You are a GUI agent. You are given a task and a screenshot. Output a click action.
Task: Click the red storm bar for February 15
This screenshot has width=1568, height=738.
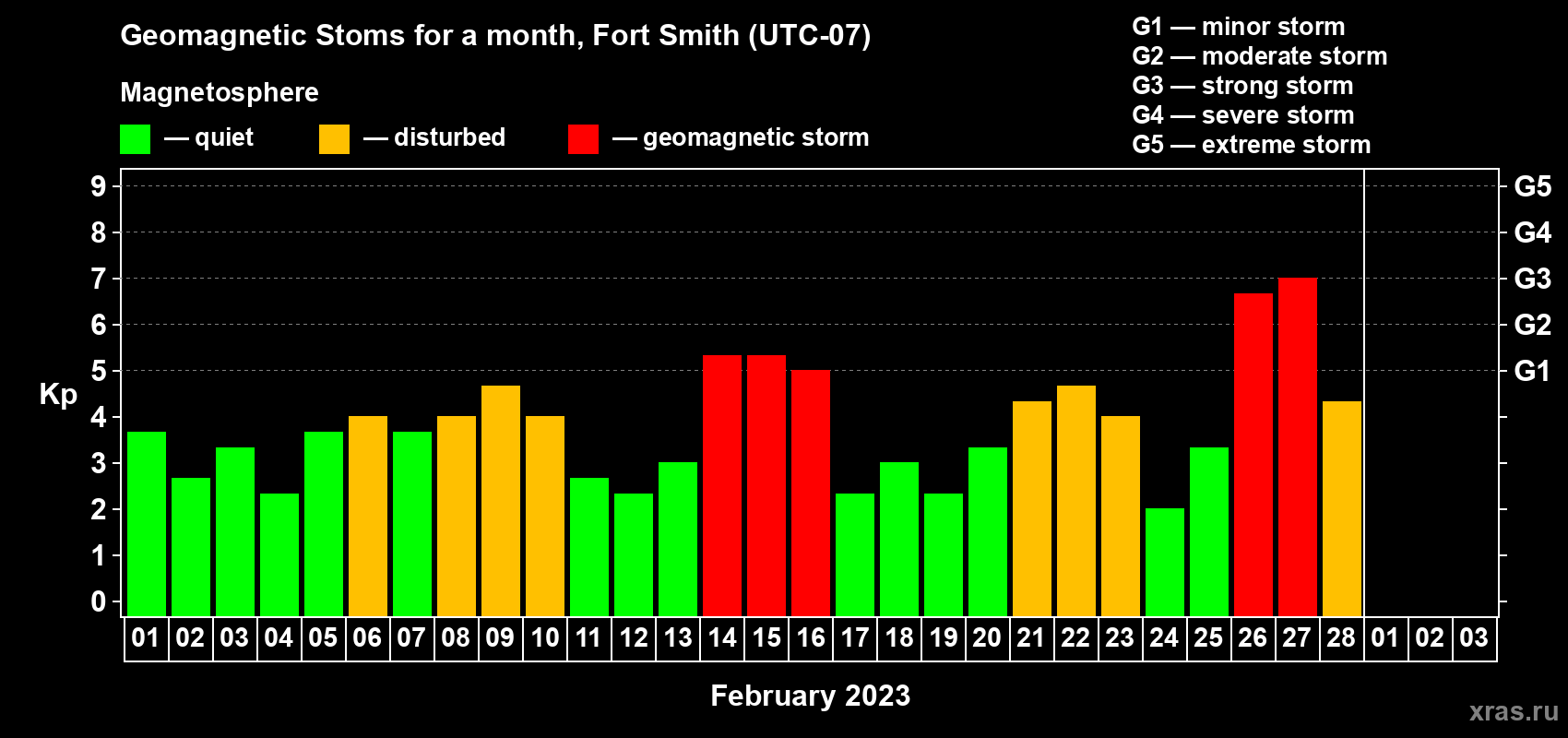tap(766, 485)
